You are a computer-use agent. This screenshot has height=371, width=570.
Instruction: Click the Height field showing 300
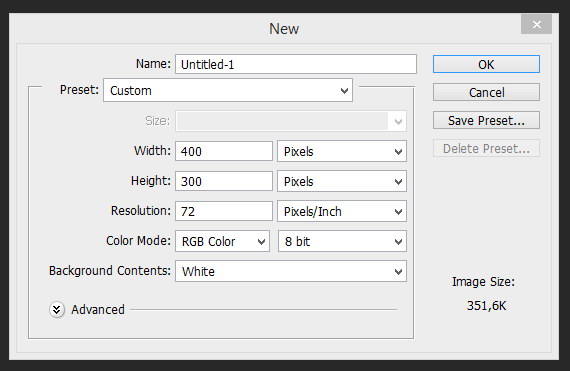(224, 181)
